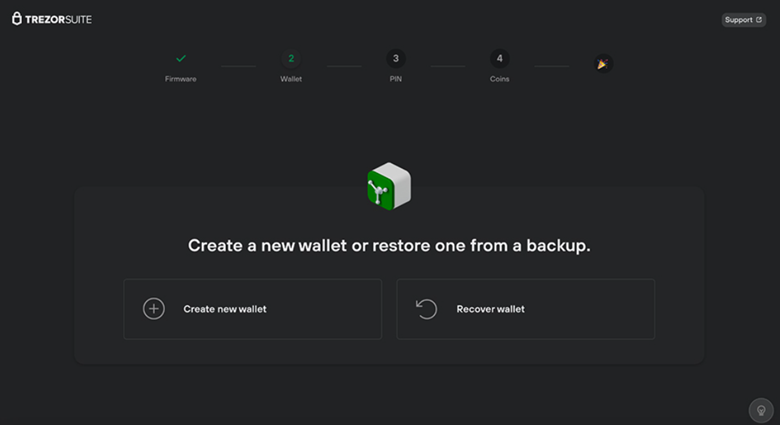Click the 'Create a new wallet or restore' heading
Viewport: 780px width, 425px height.
389,245
